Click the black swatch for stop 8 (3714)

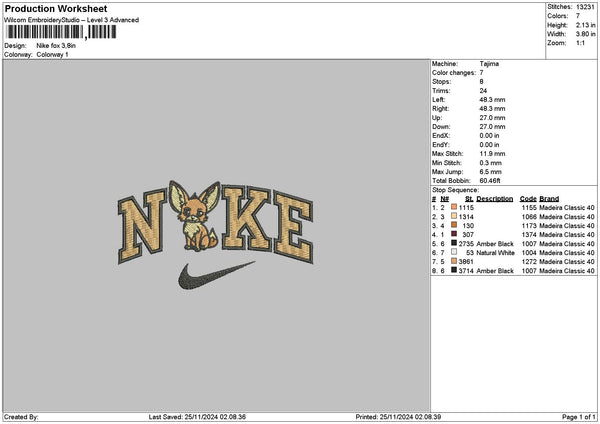click(x=454, y=270)
